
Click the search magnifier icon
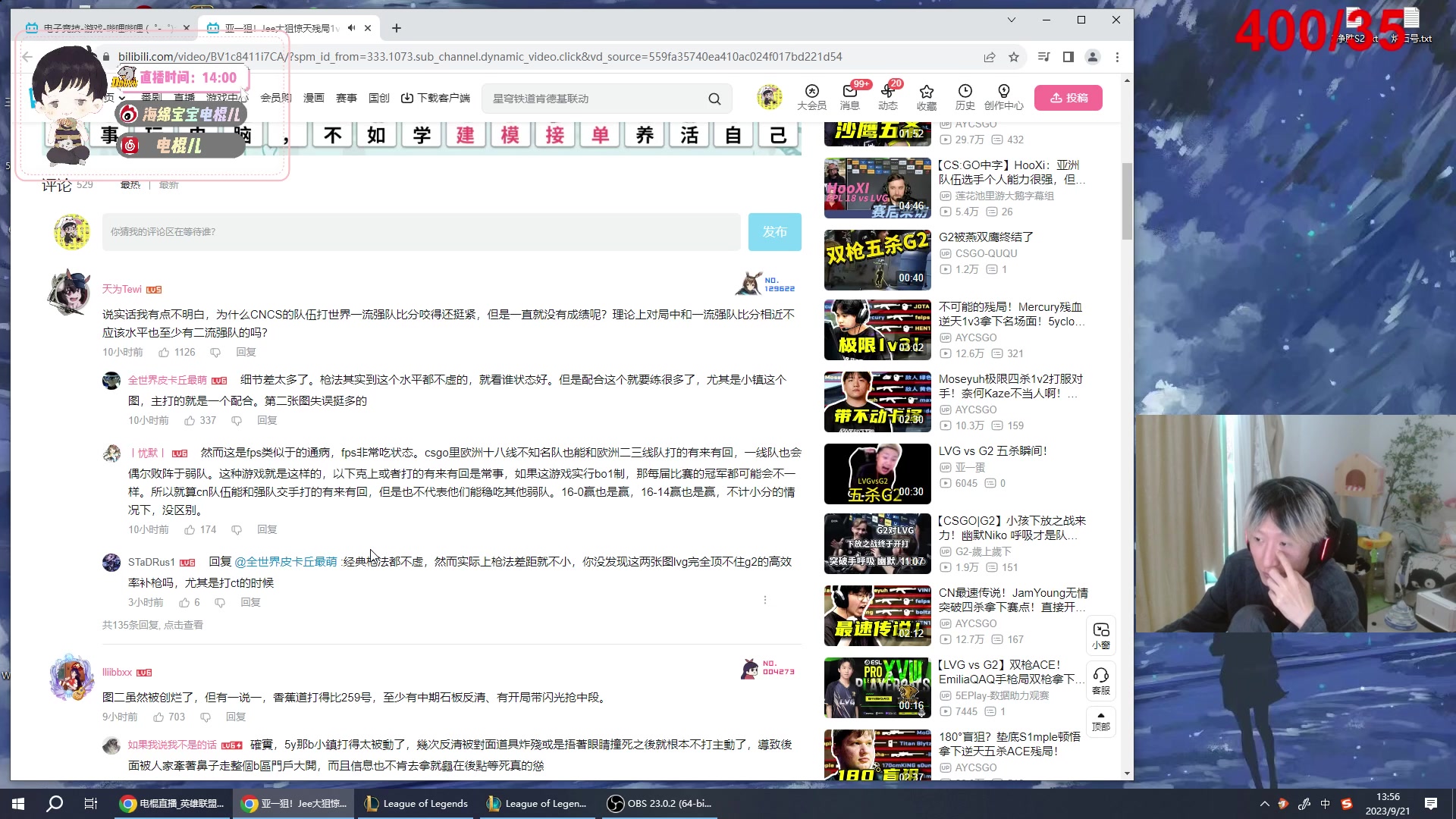(714, 99)
